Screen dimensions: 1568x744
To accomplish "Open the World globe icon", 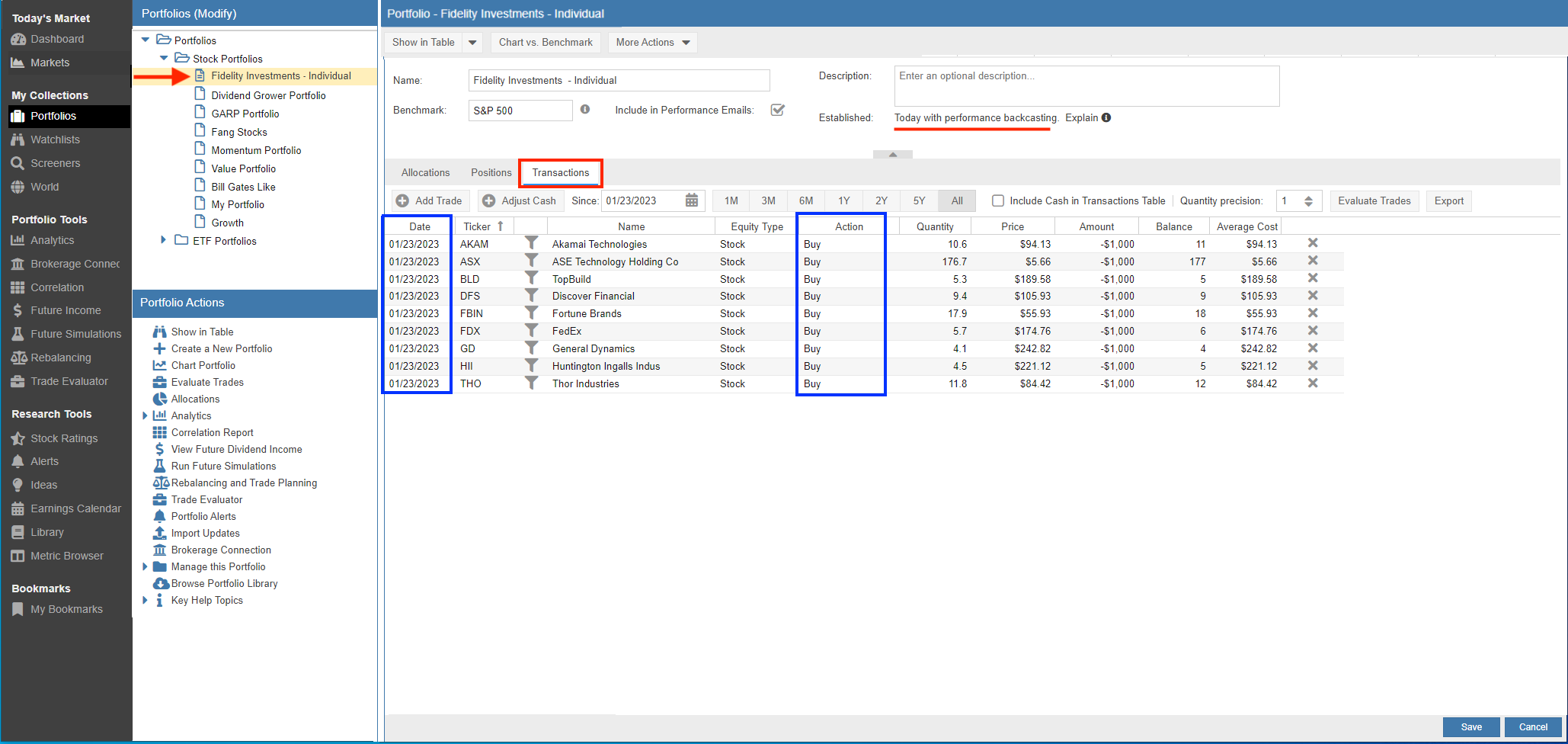I will click(x=18, y=187).
